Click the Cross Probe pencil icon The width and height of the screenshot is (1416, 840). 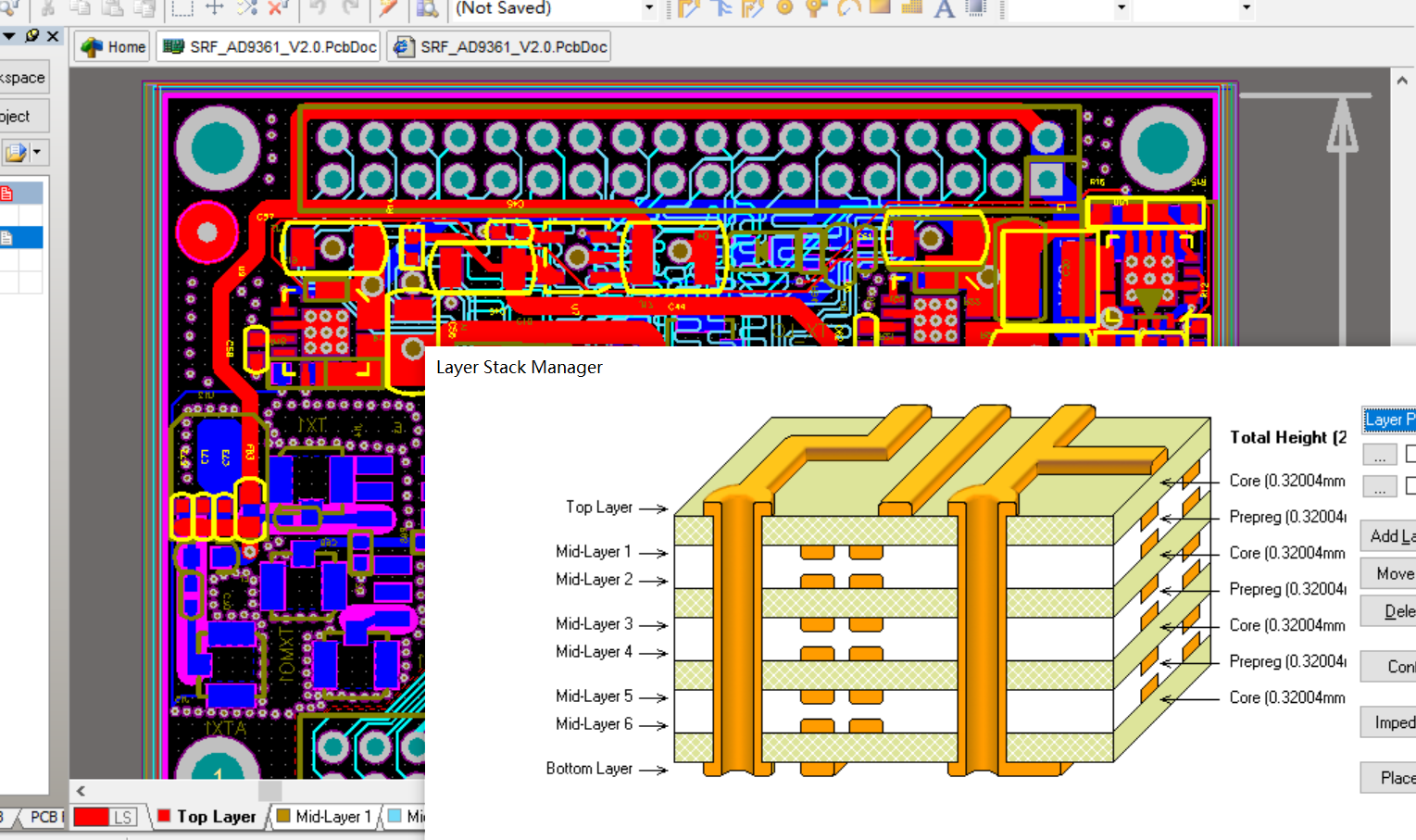pos(388,7)
